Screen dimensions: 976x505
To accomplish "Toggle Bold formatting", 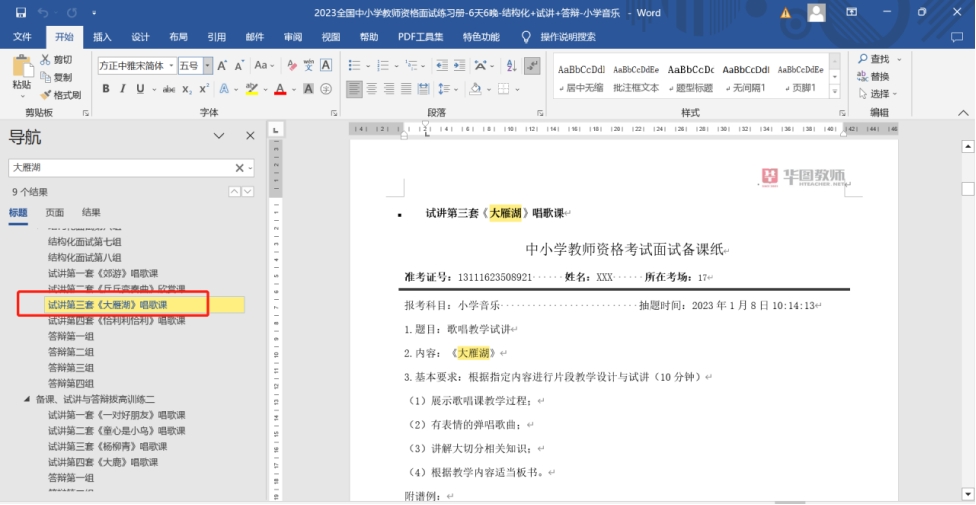I will (x=106, y=89).
